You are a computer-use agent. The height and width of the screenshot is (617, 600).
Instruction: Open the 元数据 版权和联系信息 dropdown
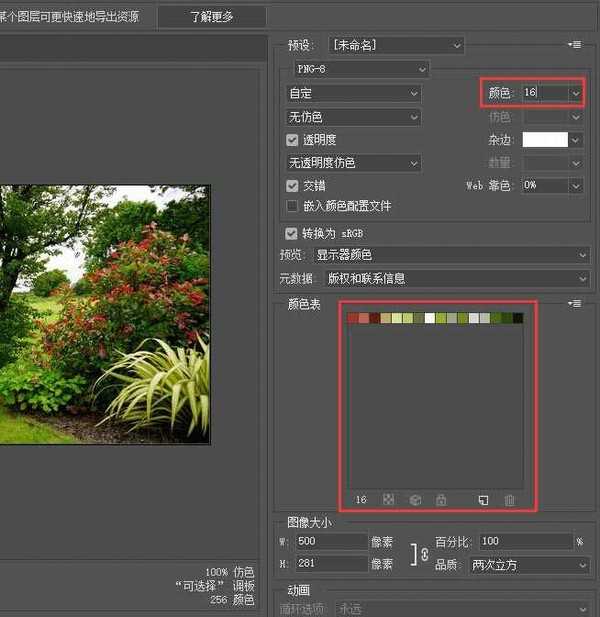(451, 278)
